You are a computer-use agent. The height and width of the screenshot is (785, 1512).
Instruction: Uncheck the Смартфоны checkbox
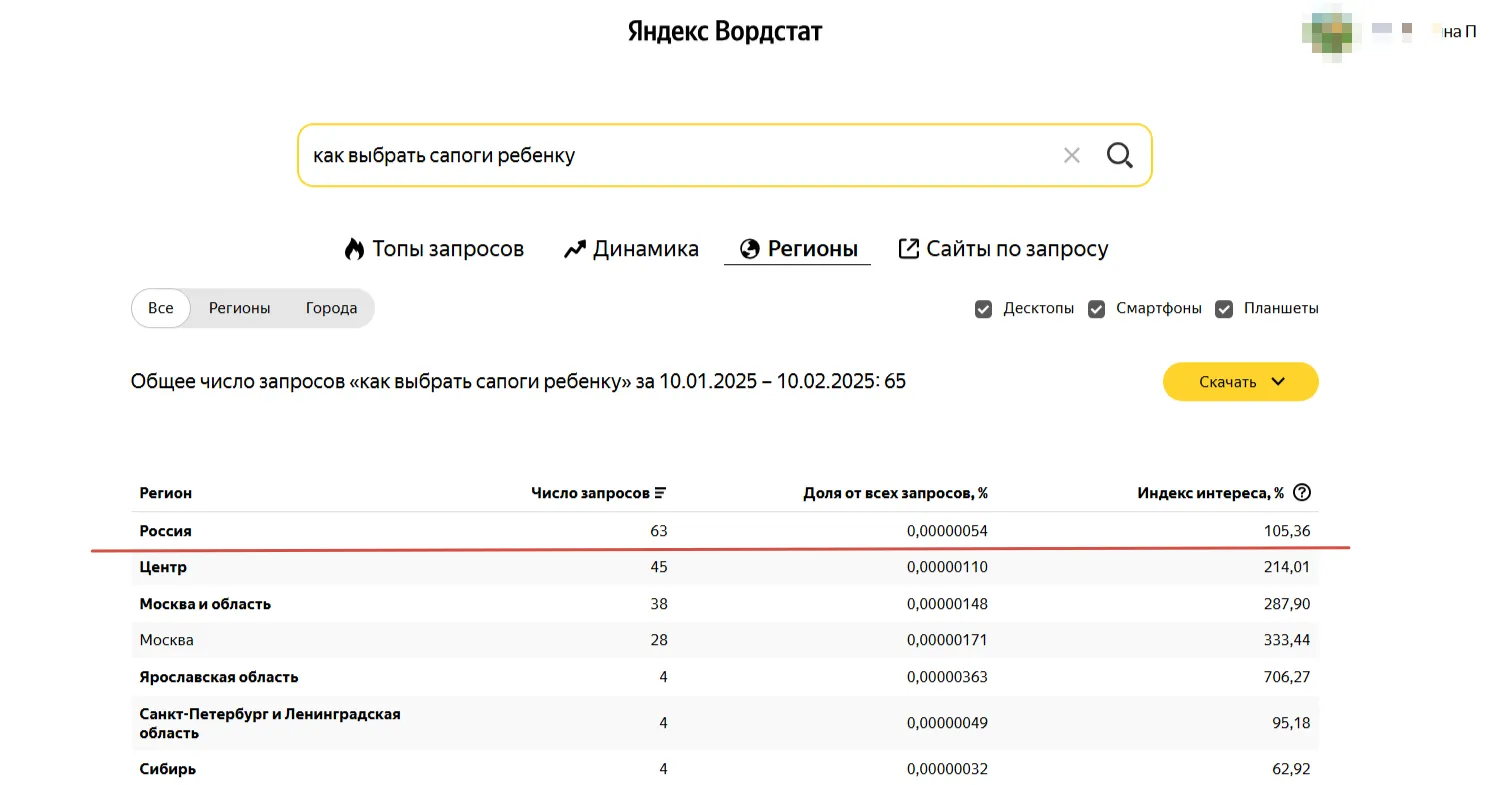1097,309
